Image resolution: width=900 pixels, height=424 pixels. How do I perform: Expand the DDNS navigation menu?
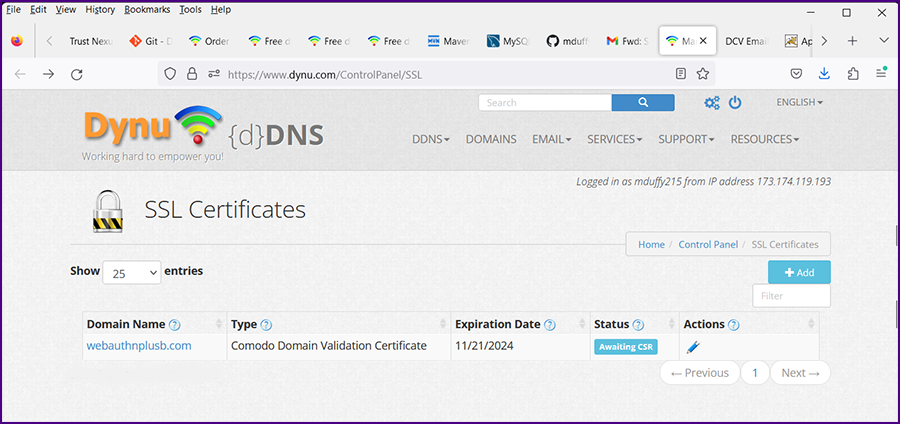point(431,140)
